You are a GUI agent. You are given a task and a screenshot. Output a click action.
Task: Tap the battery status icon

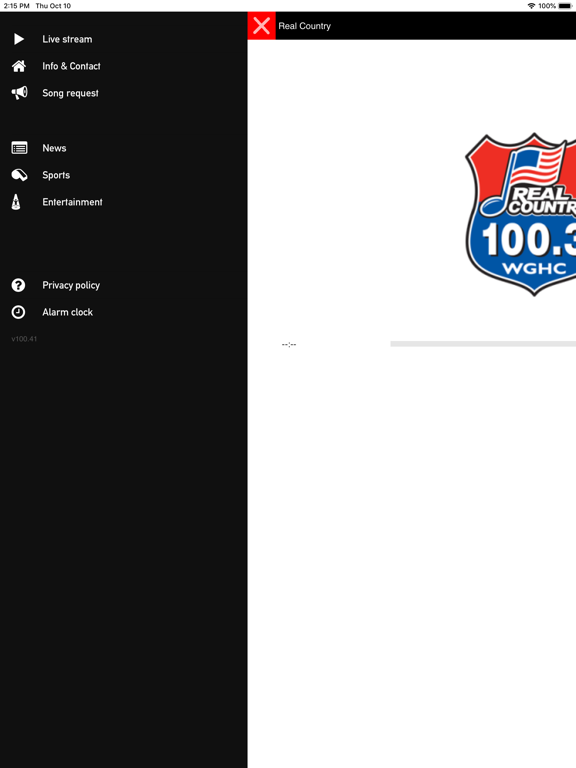click(565, 6)
